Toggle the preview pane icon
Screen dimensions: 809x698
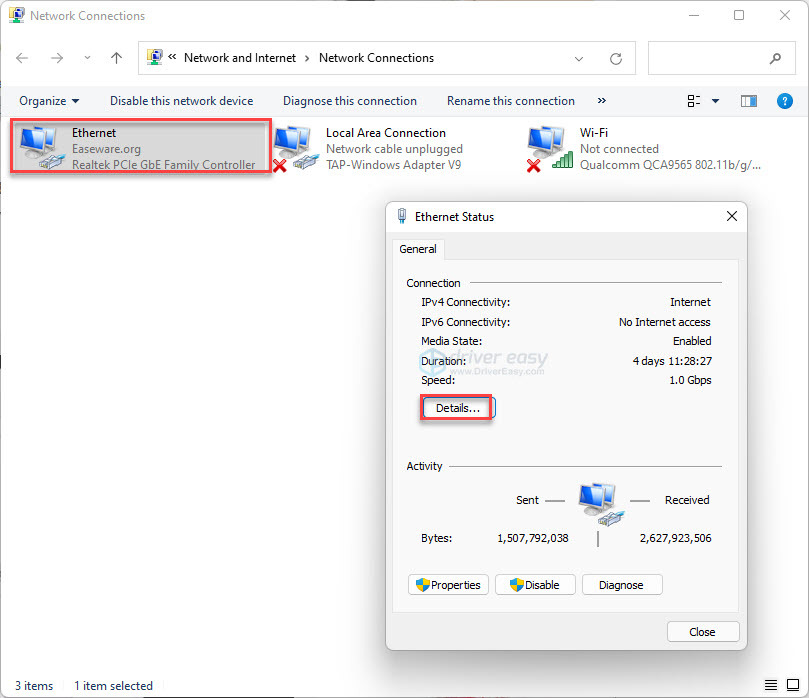coord(748,101)
